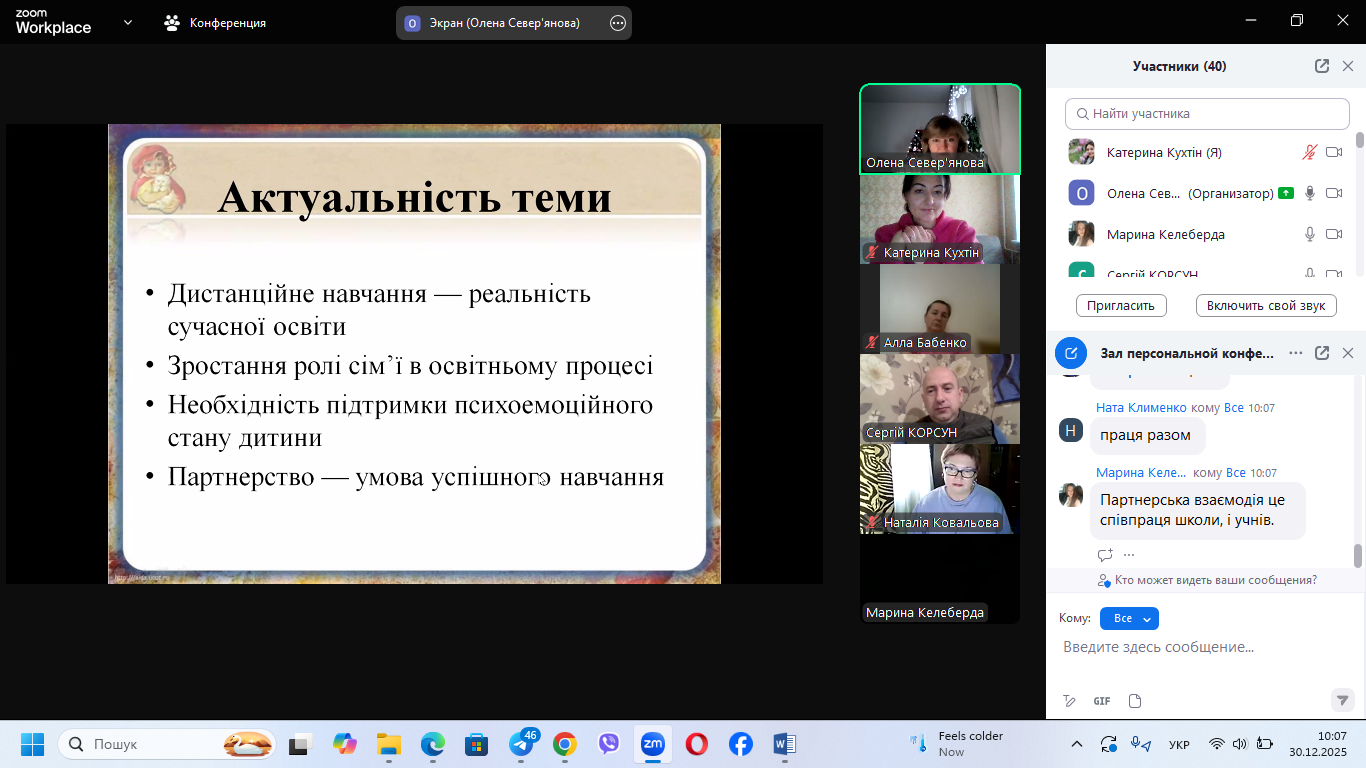Screen dimensions: 1366x768
Task: Open the chat text formatting tool
Action: pos(1069,701)
